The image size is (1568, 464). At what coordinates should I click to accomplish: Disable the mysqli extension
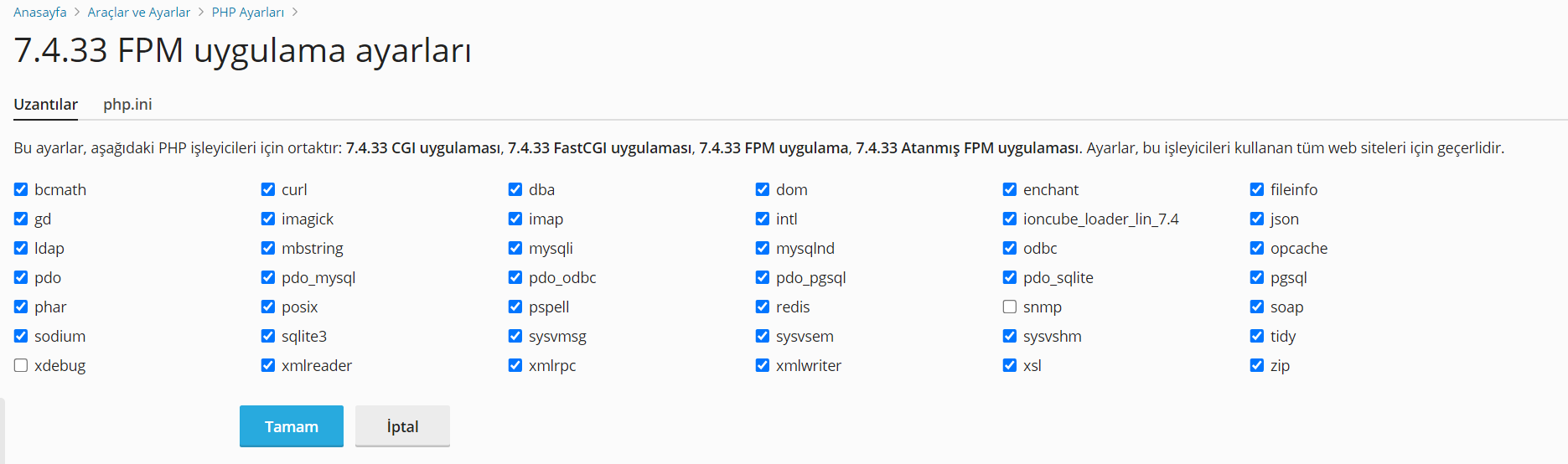[515, 248]
